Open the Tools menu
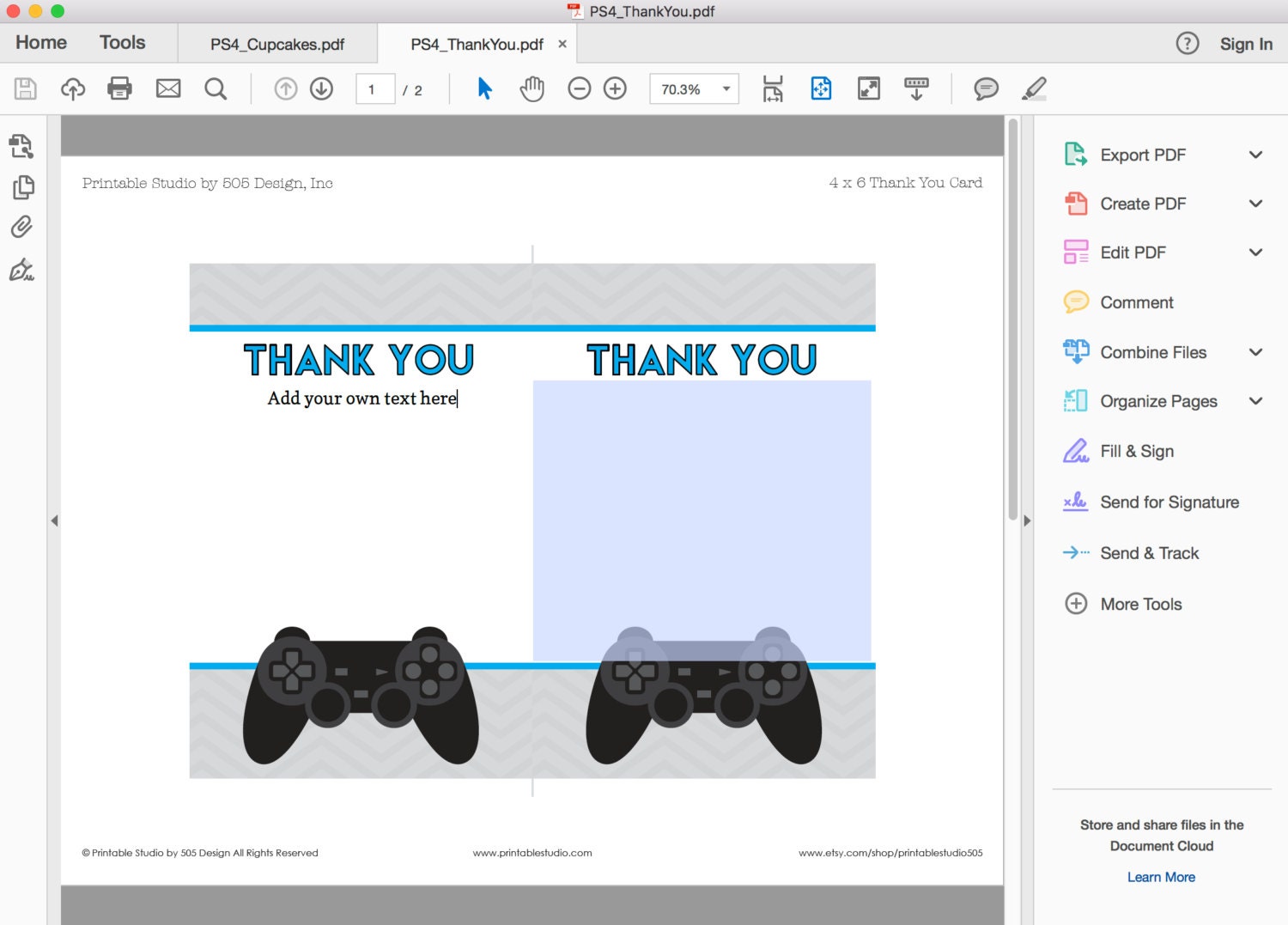The height and width of the screenshot is (925, 1288). pyautogui.click(x=122, y=41)
